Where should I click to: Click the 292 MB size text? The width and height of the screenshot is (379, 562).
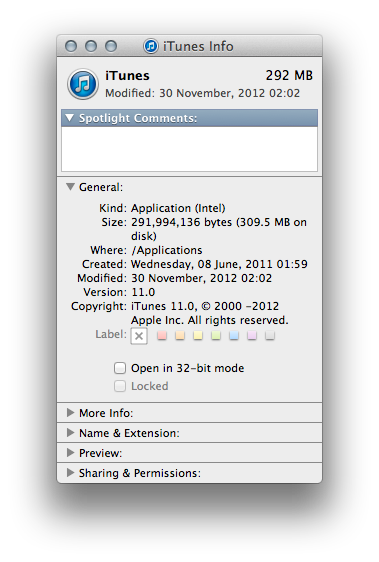289,75
